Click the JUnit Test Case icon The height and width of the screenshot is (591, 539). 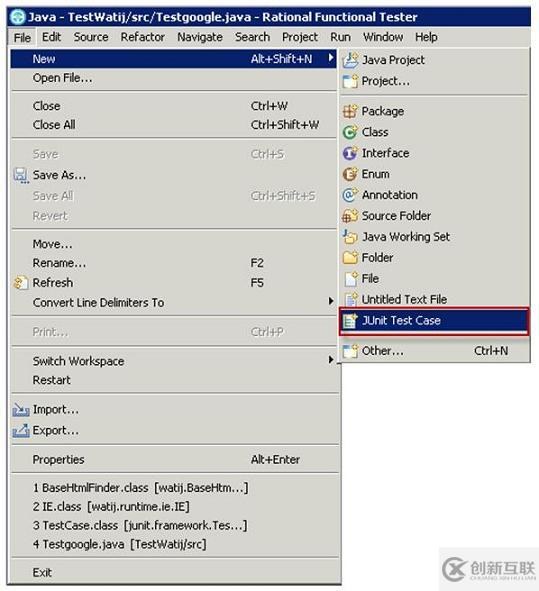pos(350,321)
